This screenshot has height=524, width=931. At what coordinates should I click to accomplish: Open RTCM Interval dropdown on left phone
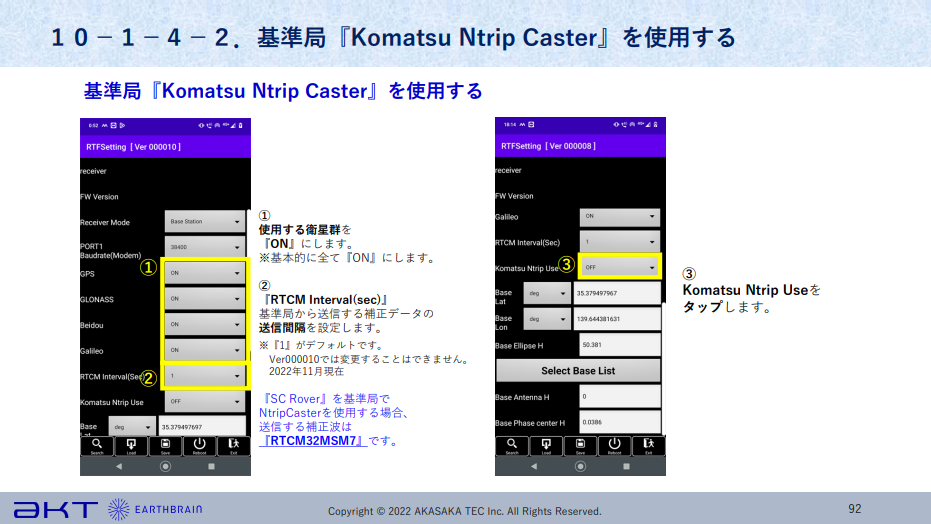point(205,376)
